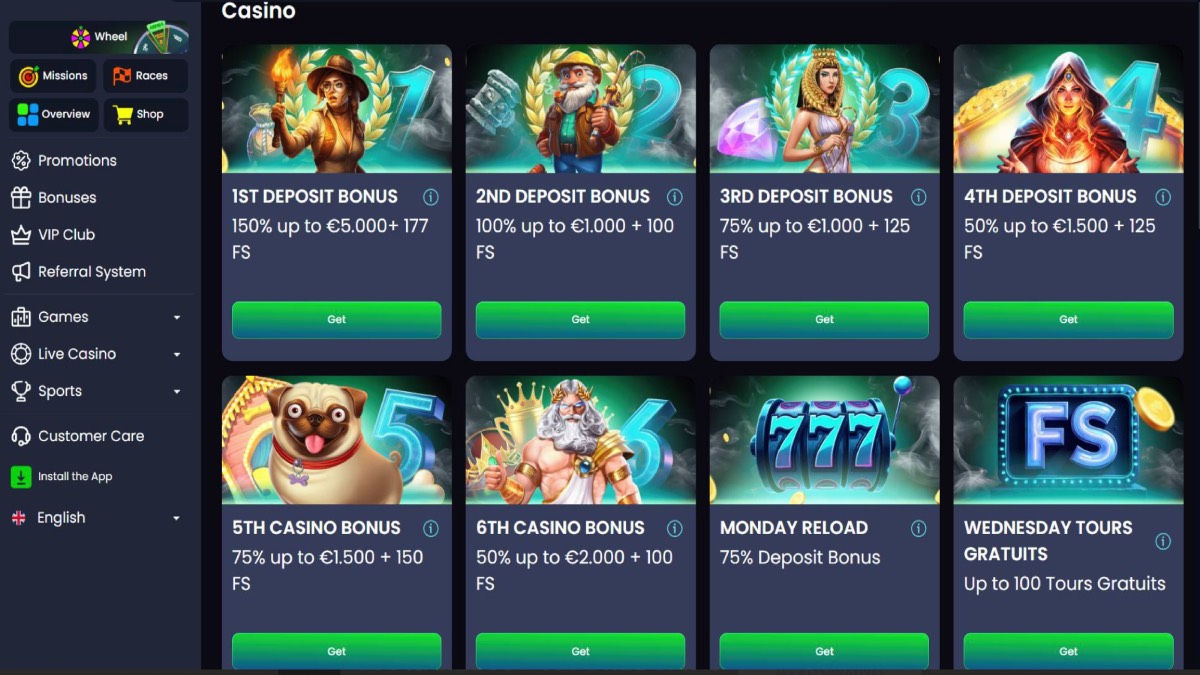Click the Install the App download icon
1200x675 pixels.
point(21,477)
